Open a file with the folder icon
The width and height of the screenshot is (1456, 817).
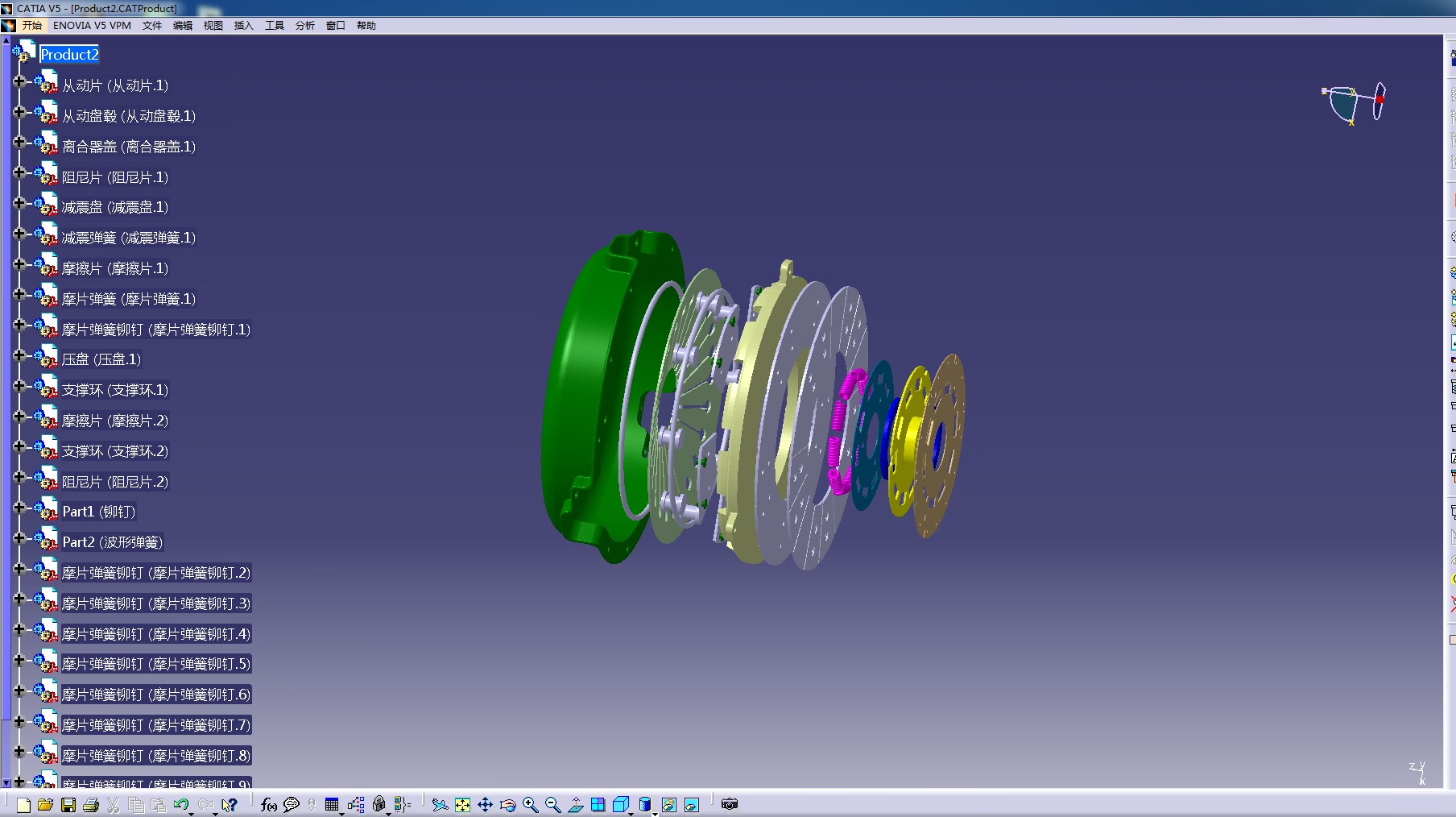tap(45, 804)
